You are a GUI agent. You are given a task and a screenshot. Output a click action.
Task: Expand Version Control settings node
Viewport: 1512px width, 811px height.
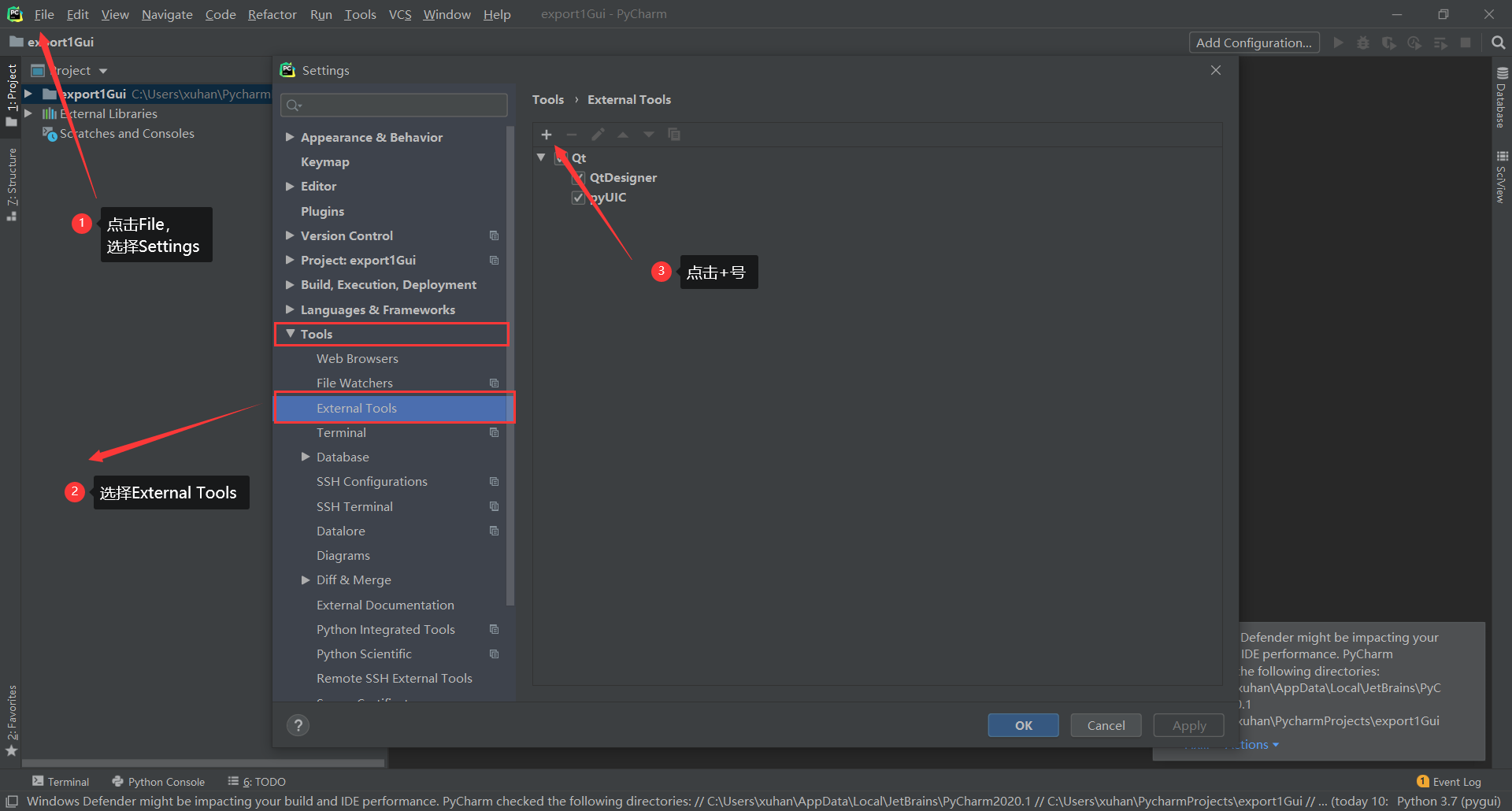[x=290, y=235]
